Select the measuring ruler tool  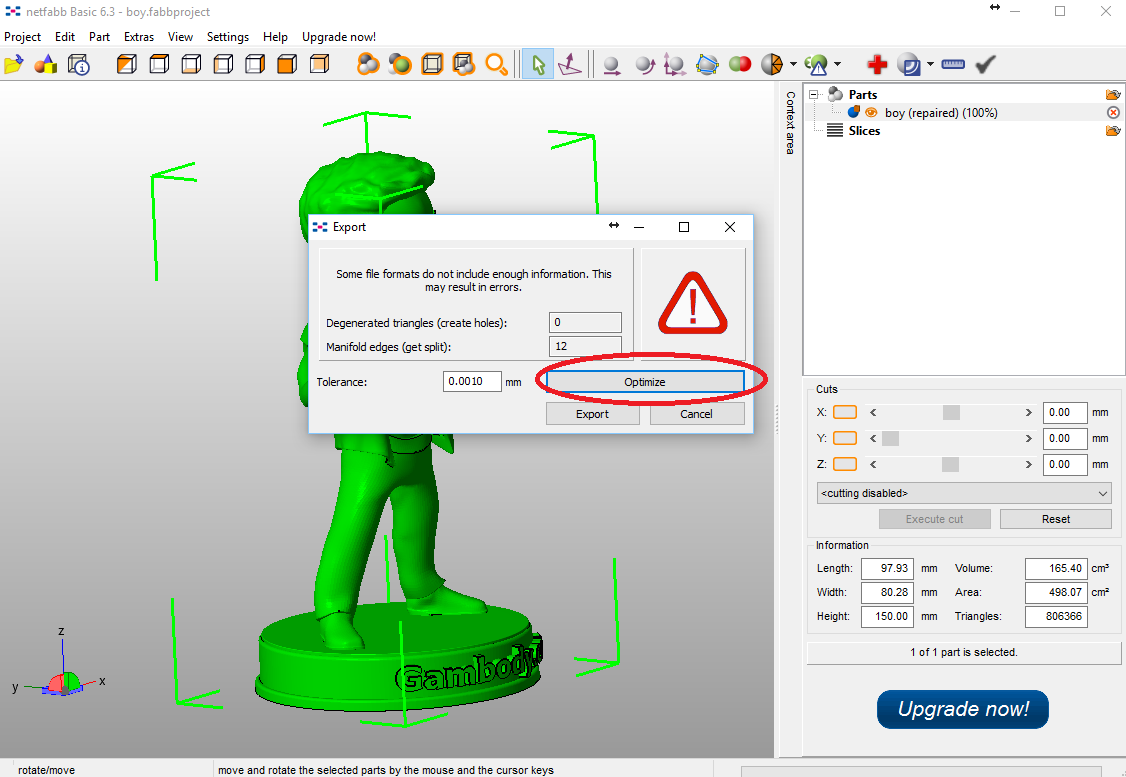coord(953,65)
